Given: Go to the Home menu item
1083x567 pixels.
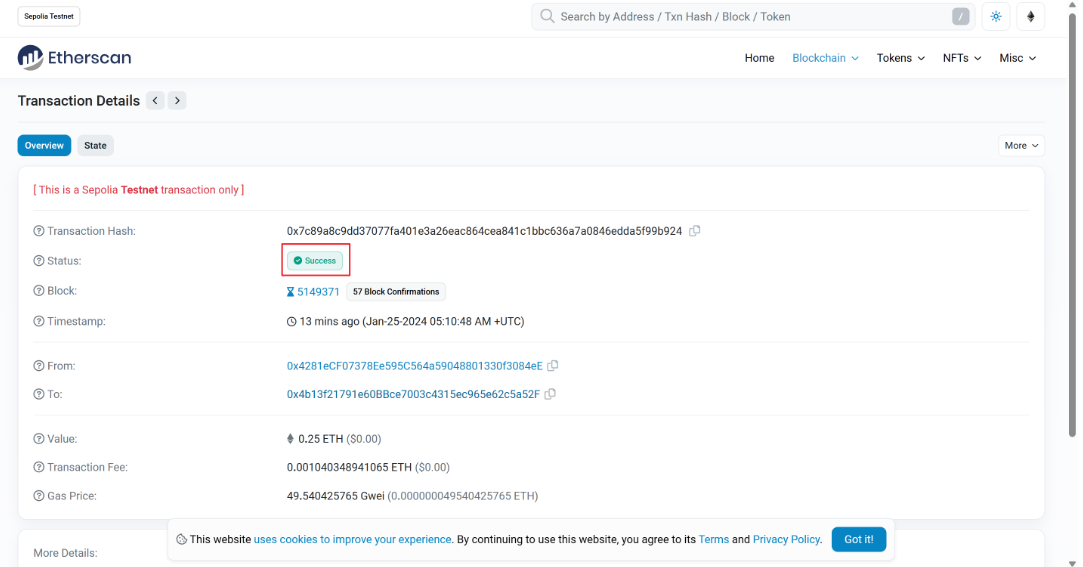Looking at the screenshot, I should (759, 58).
